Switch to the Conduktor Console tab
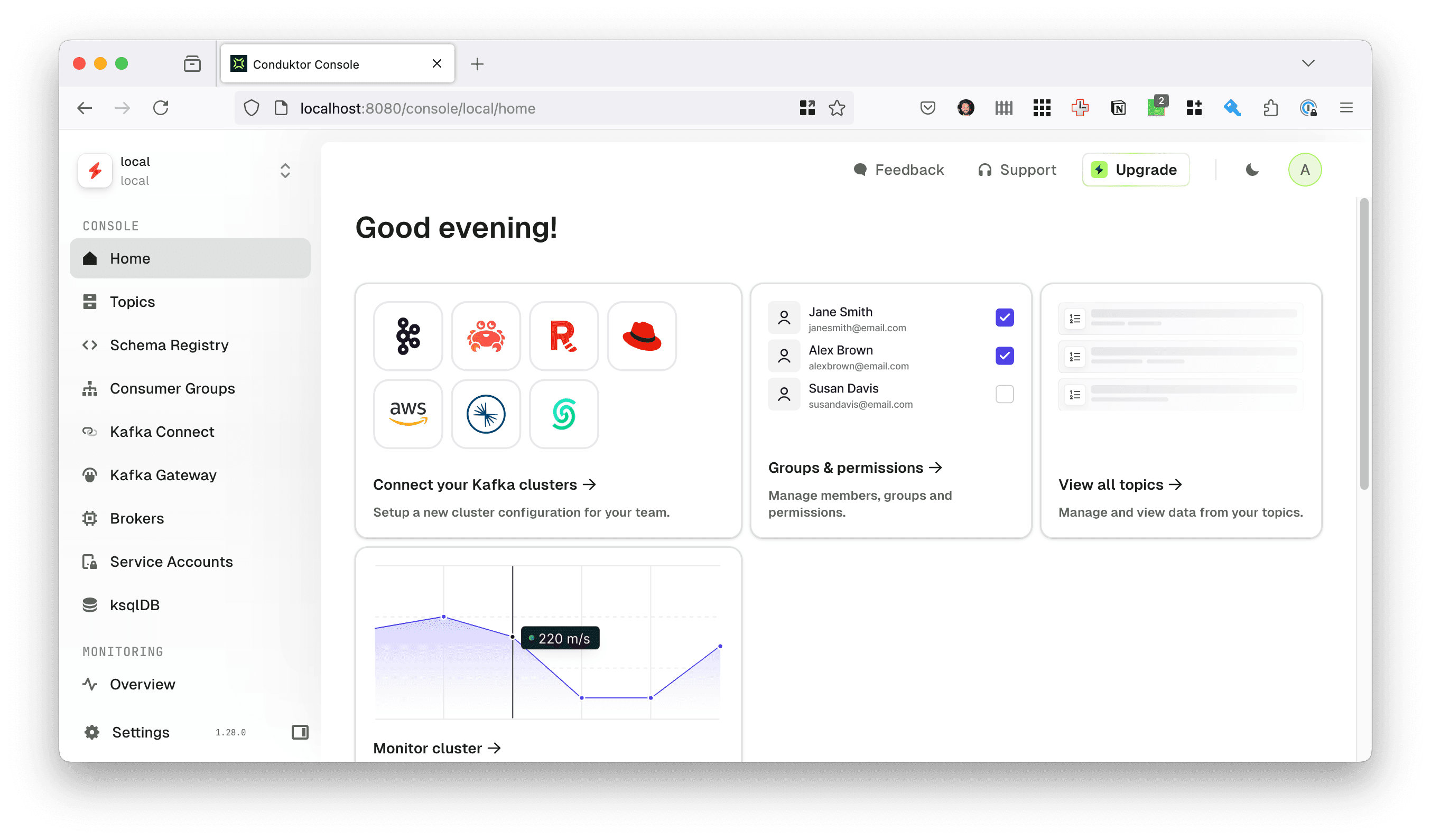 [337, 63]
